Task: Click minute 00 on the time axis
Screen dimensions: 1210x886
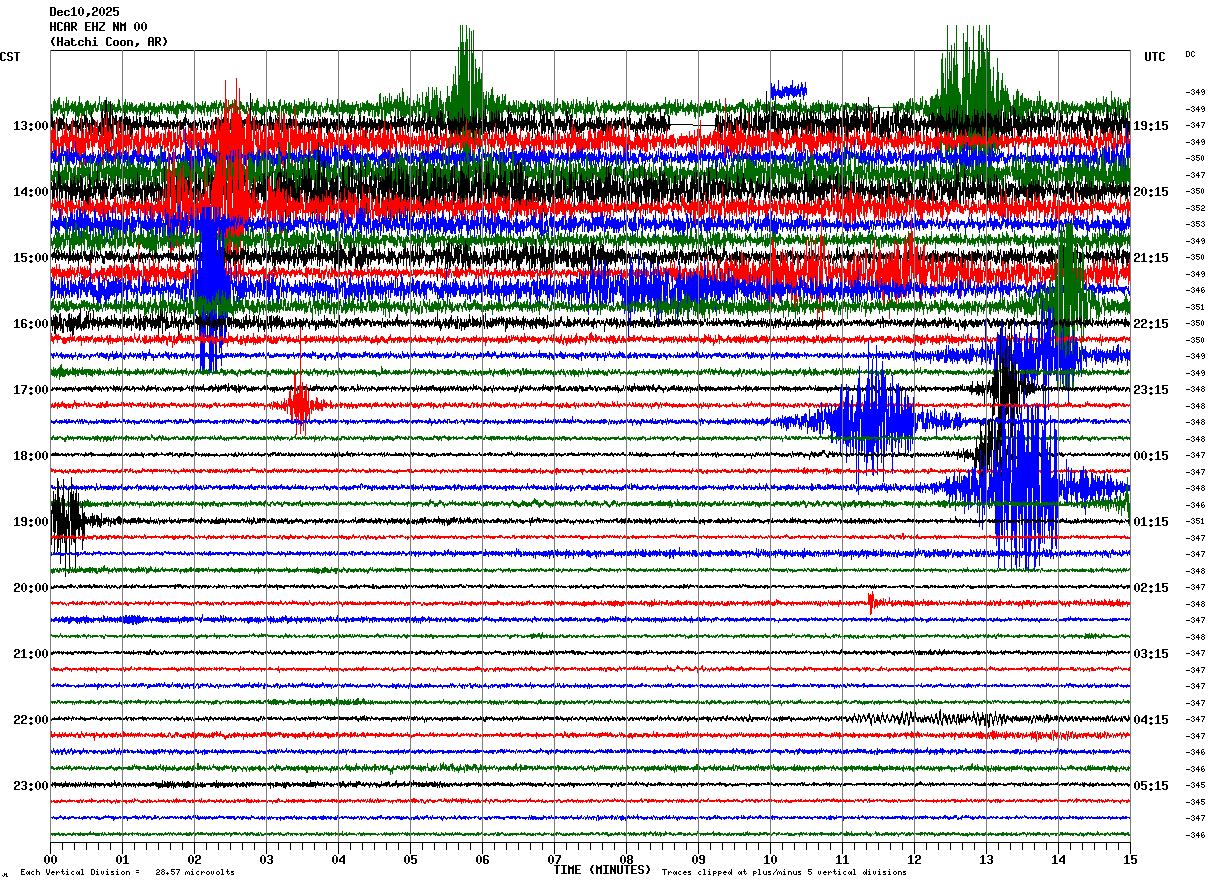Action: point(50,859)
